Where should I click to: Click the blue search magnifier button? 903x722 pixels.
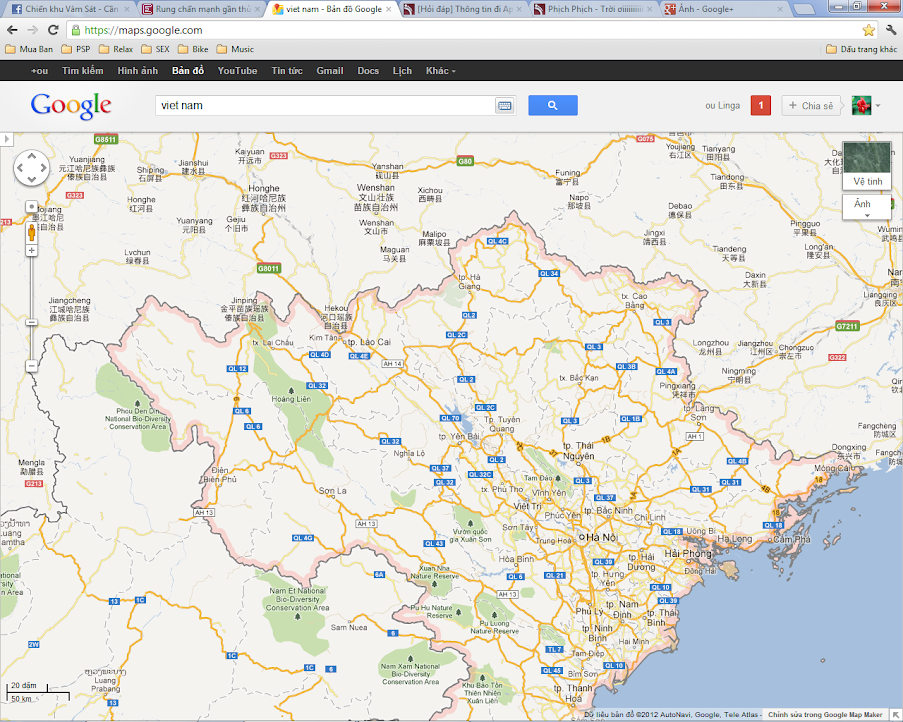pos(553,105)
